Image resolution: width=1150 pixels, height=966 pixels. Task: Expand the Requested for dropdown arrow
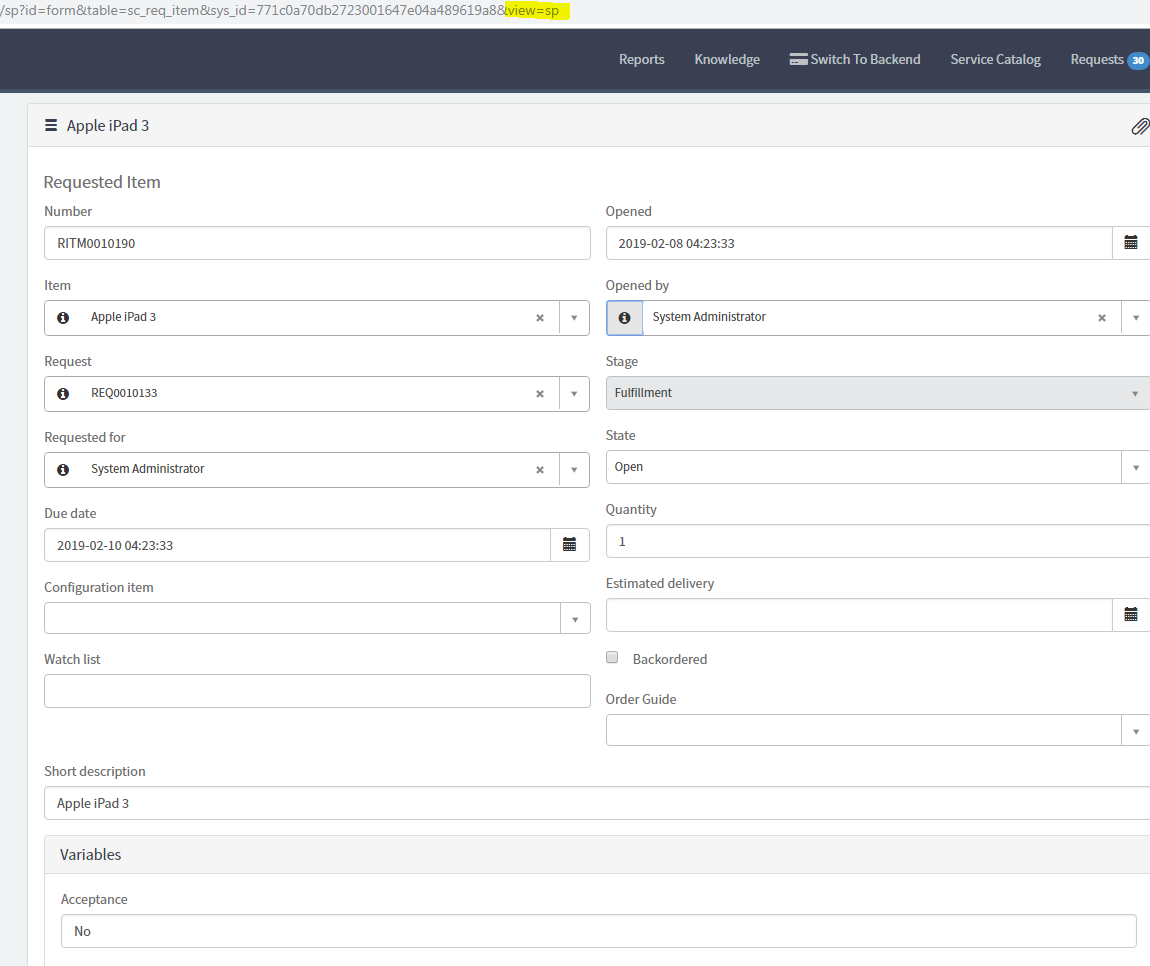(574, 469)
